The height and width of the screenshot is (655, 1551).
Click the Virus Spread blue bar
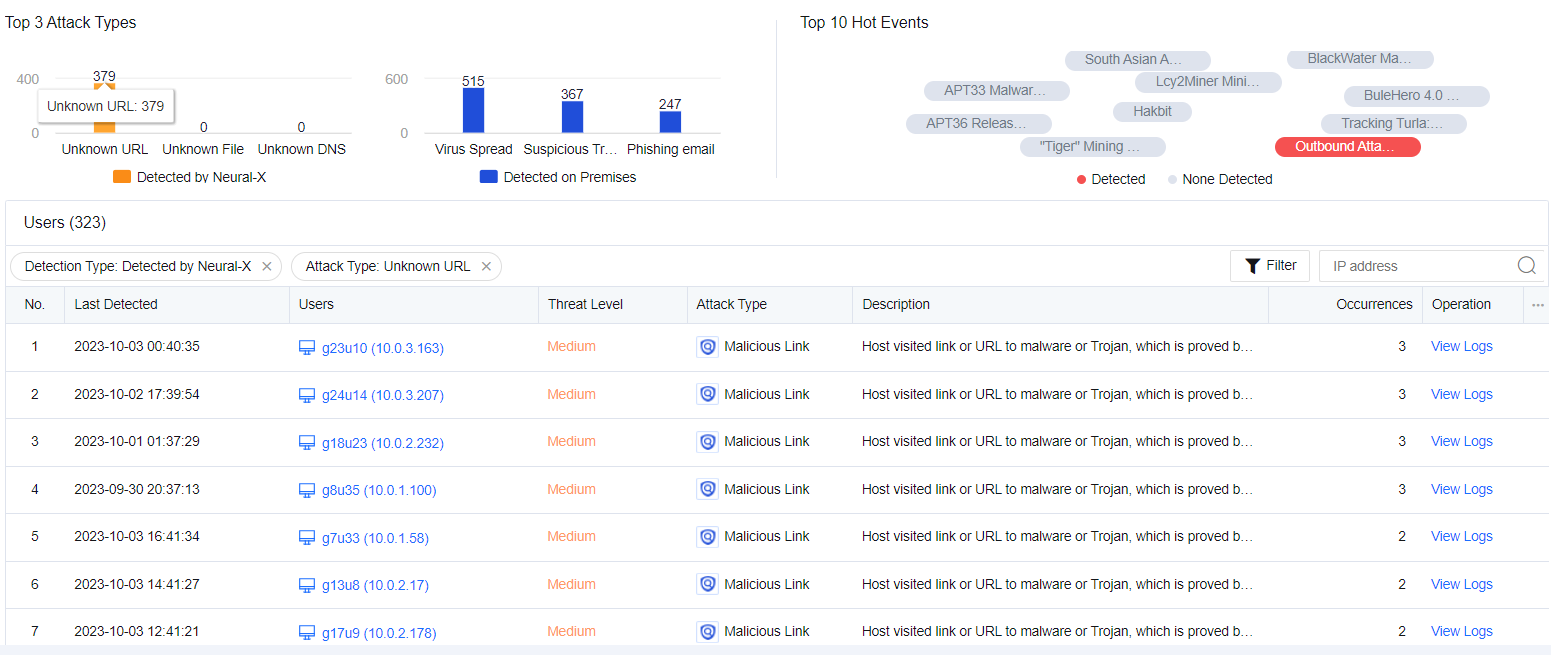[x=473, y=110]
